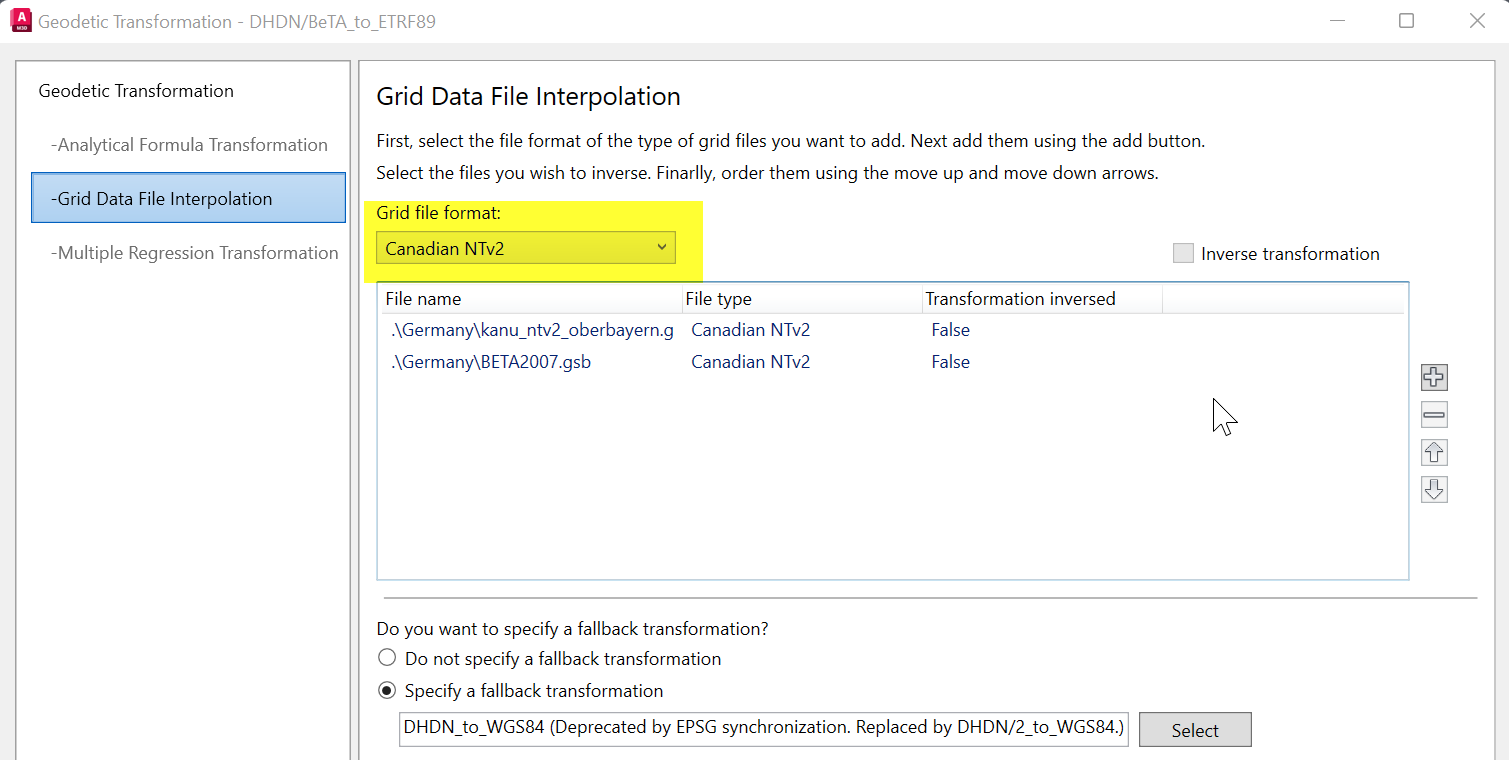Minimize the Geodetic Transformation window

click(x=1337, y=21)
